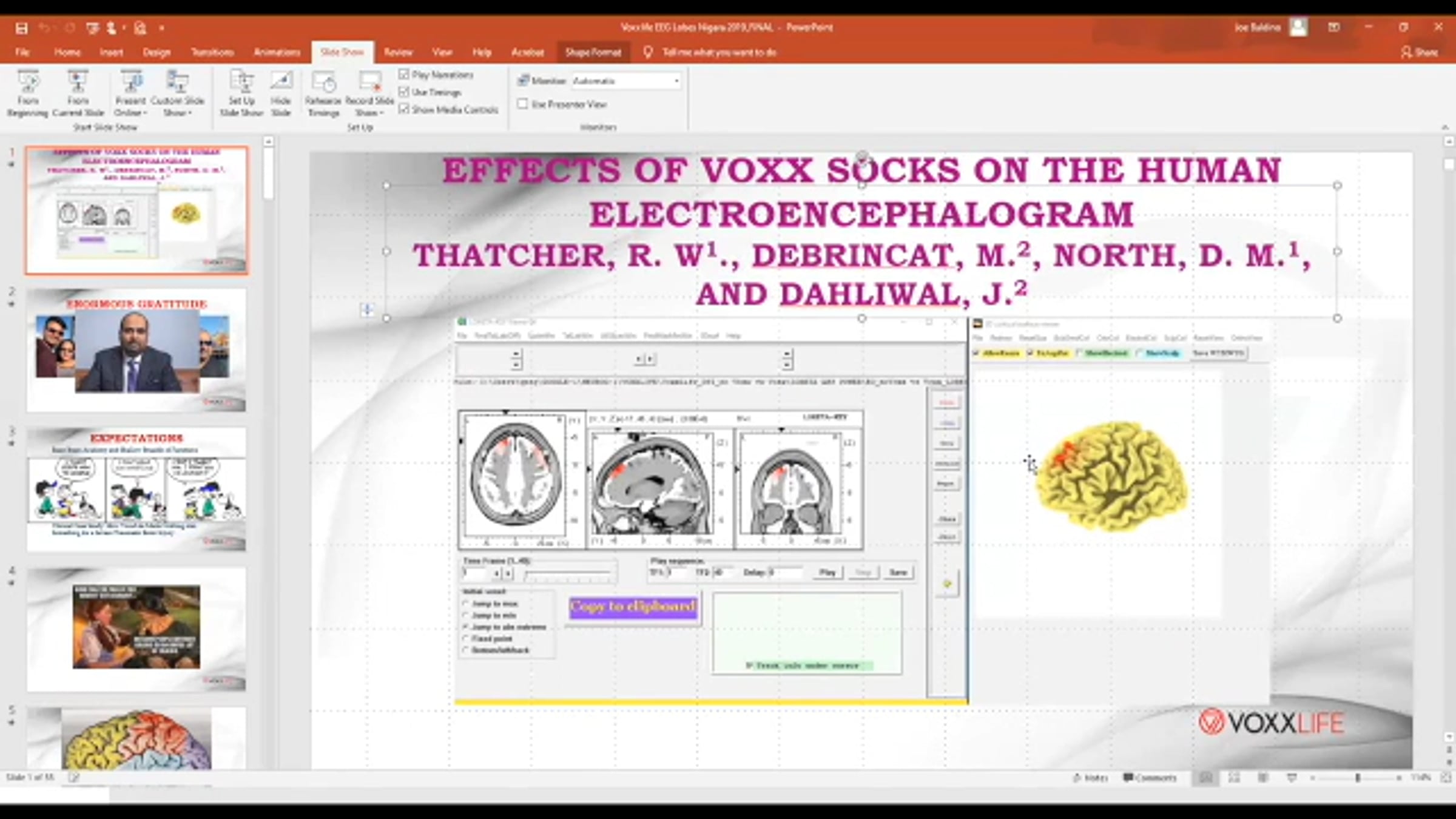Switch to Slide Sorter view
Screen dimensions: 1456x819
1234,778
